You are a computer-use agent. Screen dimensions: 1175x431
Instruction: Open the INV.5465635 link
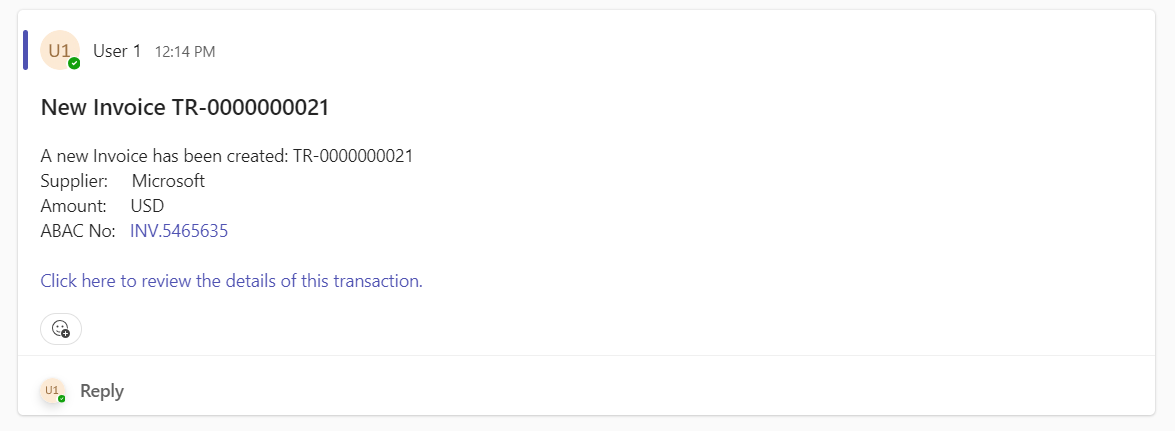pyautogui.click(x=179, y=231)
